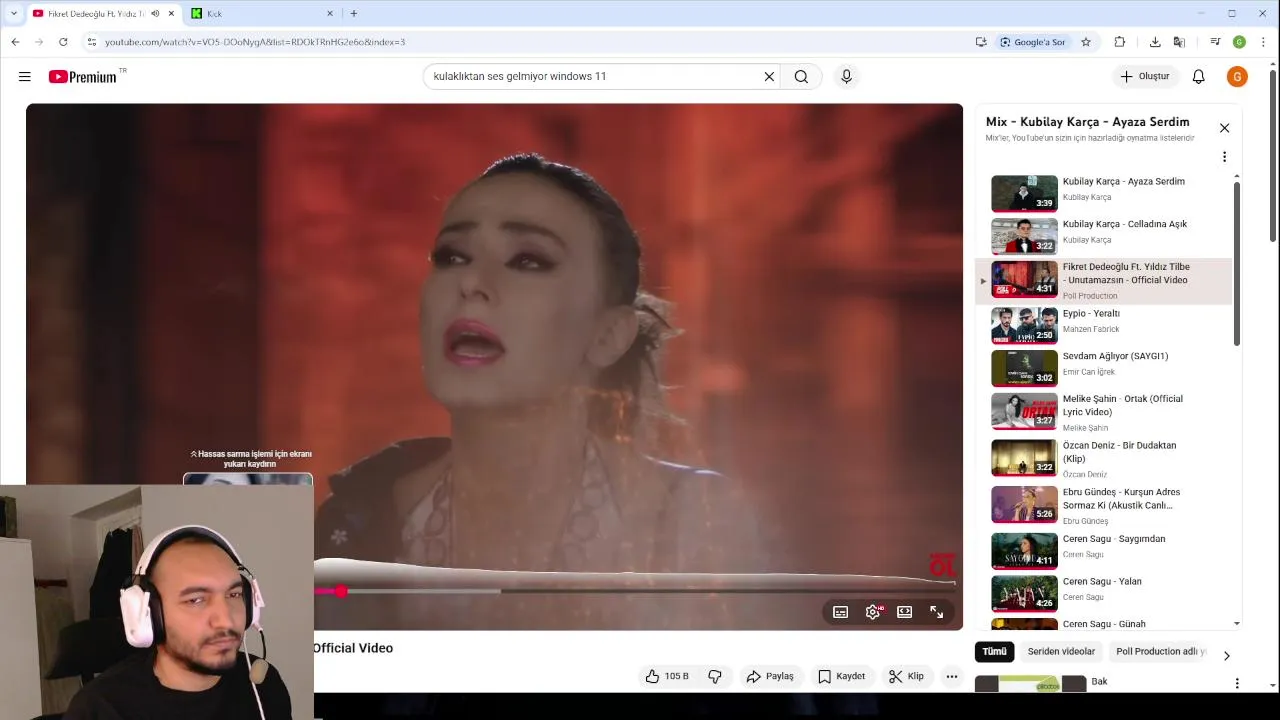This screenshot has height=720, width=1280.
Task: Open a new browser tab with plus
Action: pyautogui.click(x=353, y=14)
